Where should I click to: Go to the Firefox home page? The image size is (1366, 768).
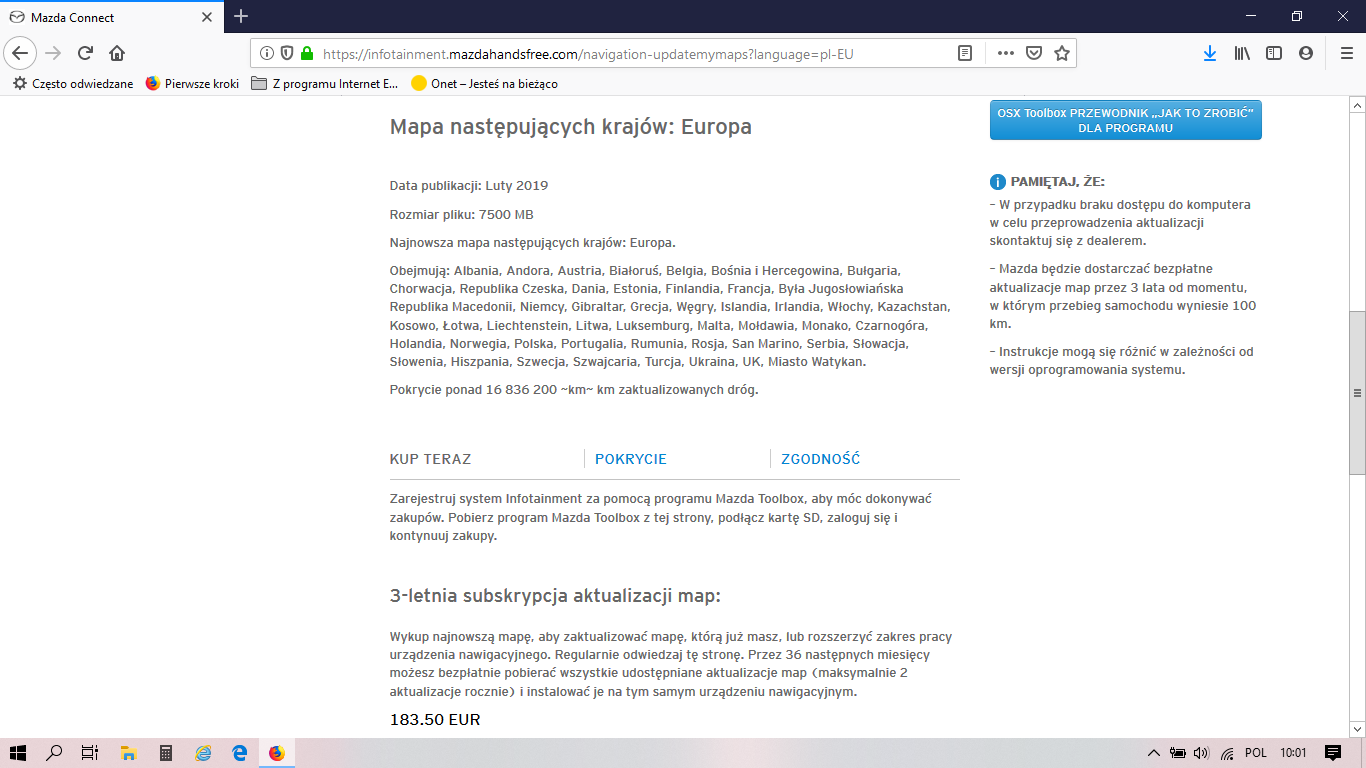click(x=117, y=53)
